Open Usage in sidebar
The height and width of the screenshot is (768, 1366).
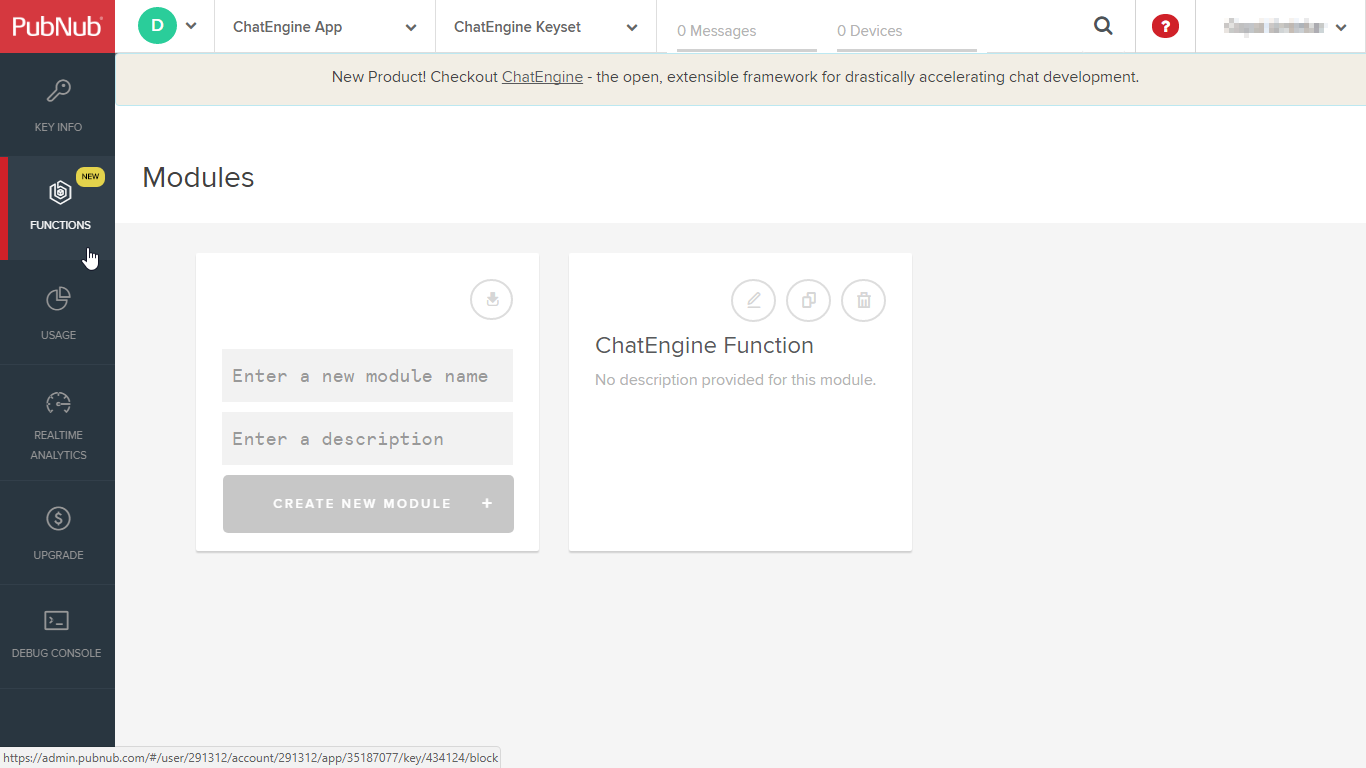(x=58, y=313)
